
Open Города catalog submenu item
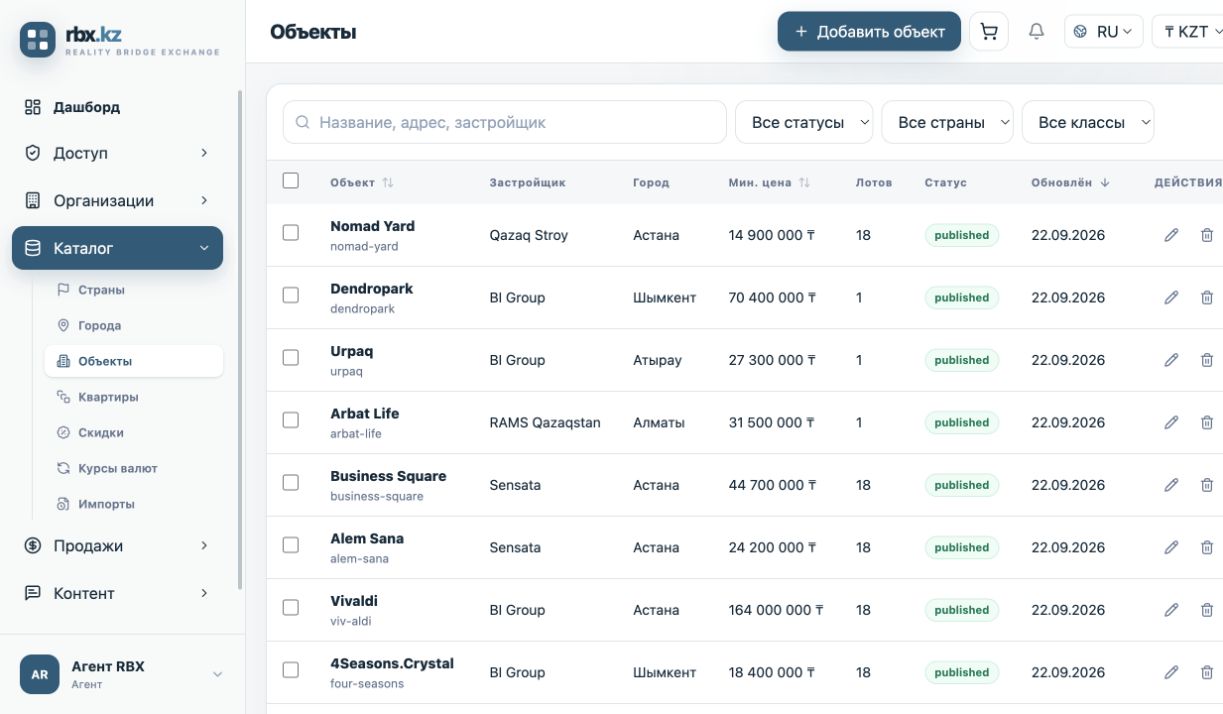click(134, 325)
